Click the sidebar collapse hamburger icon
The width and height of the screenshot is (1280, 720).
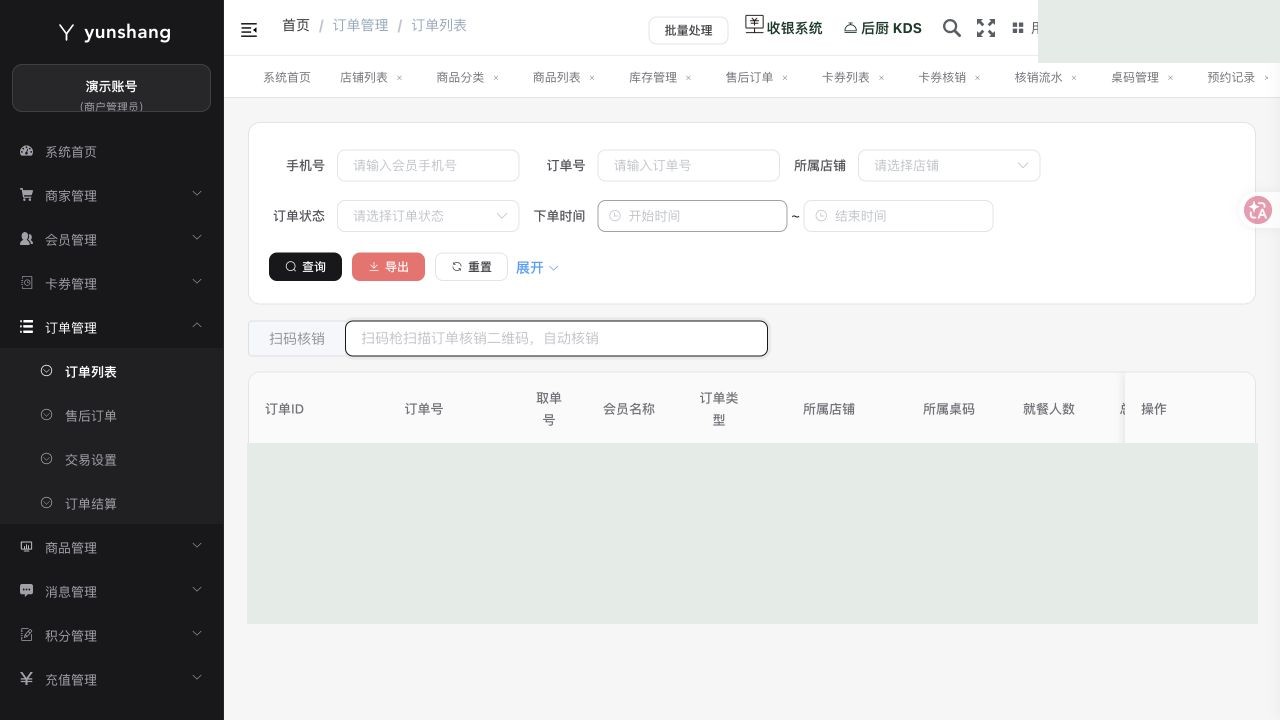(249, 30)
